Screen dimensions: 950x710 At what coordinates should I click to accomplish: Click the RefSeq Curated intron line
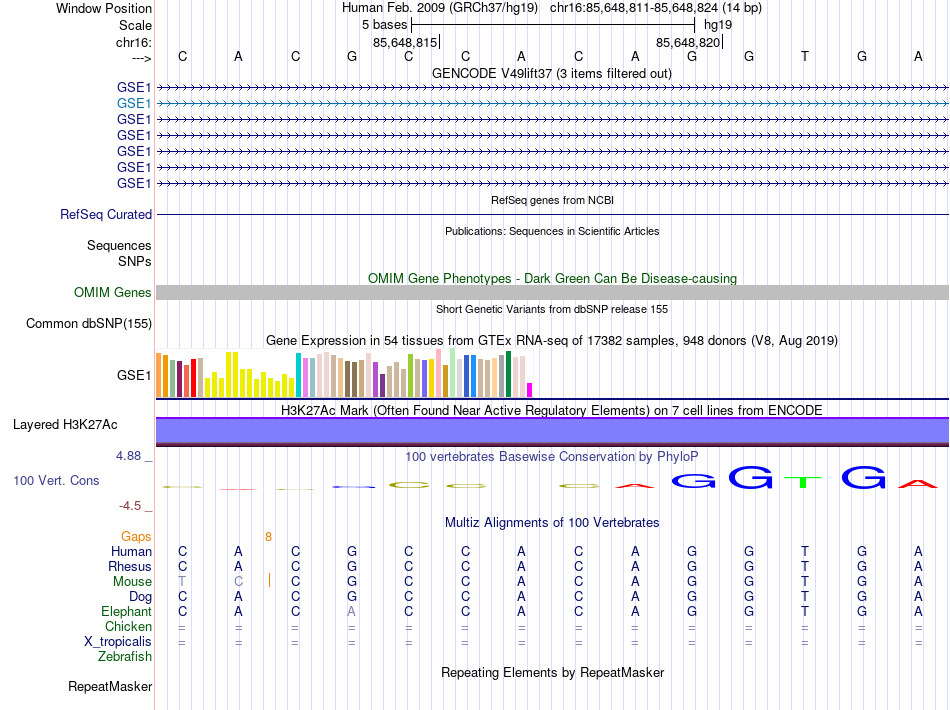(x=552, y=214)
